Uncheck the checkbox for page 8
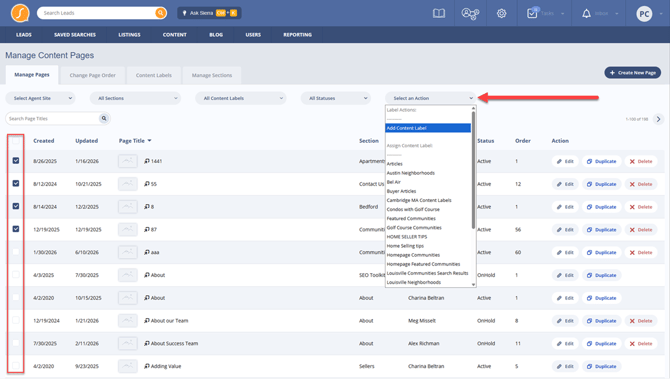 coord(16,206)
